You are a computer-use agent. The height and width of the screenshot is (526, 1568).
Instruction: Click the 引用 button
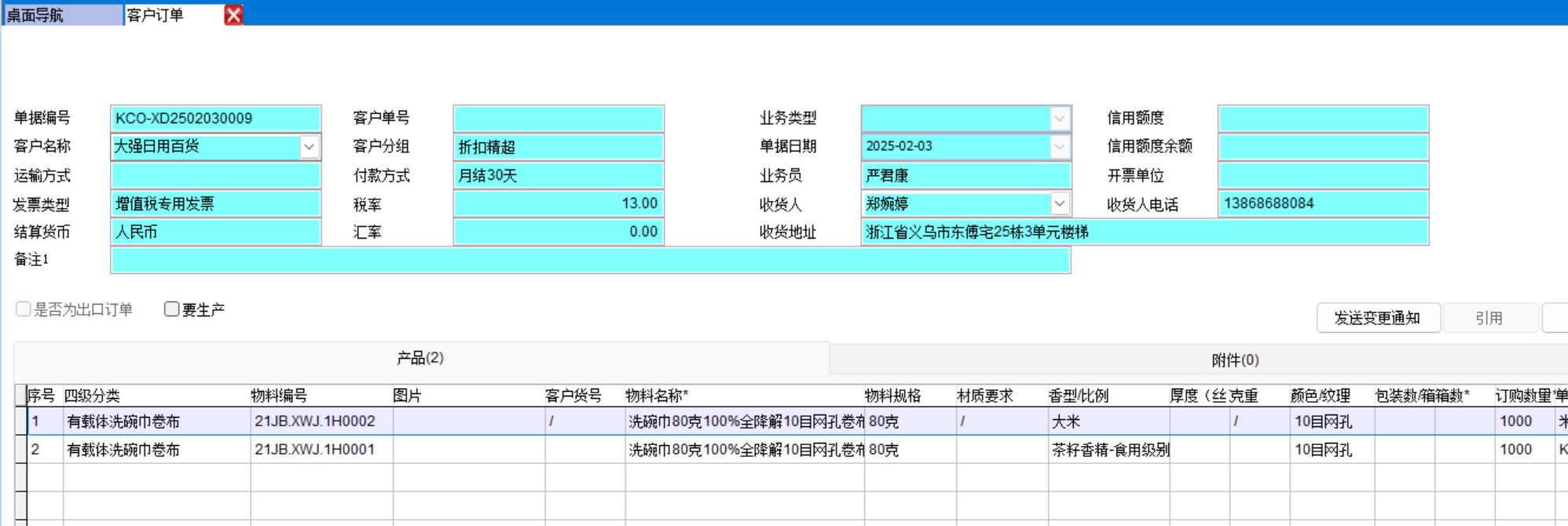point(1488,318)
